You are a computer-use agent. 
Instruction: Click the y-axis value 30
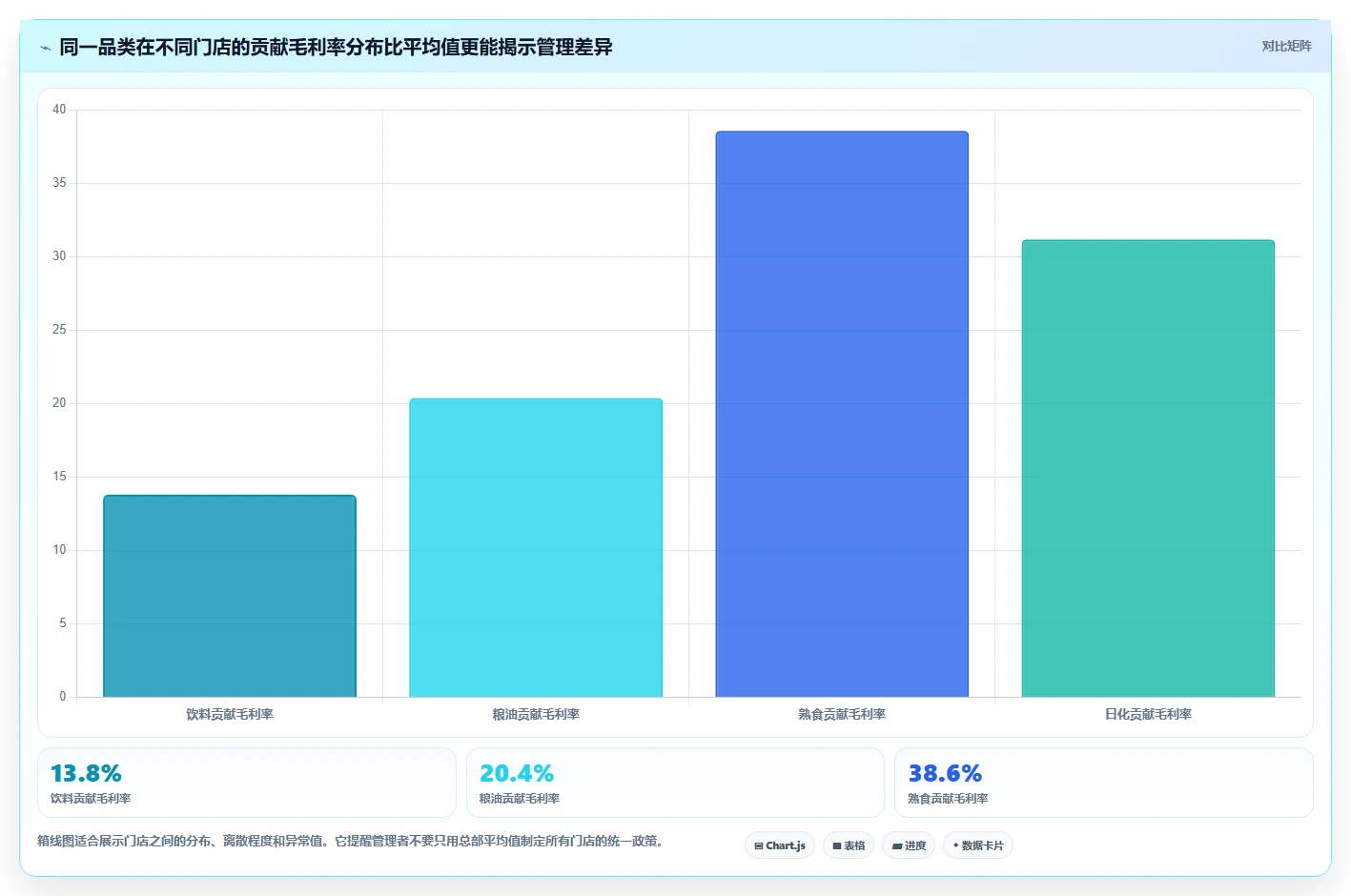(x=59, y=256)
